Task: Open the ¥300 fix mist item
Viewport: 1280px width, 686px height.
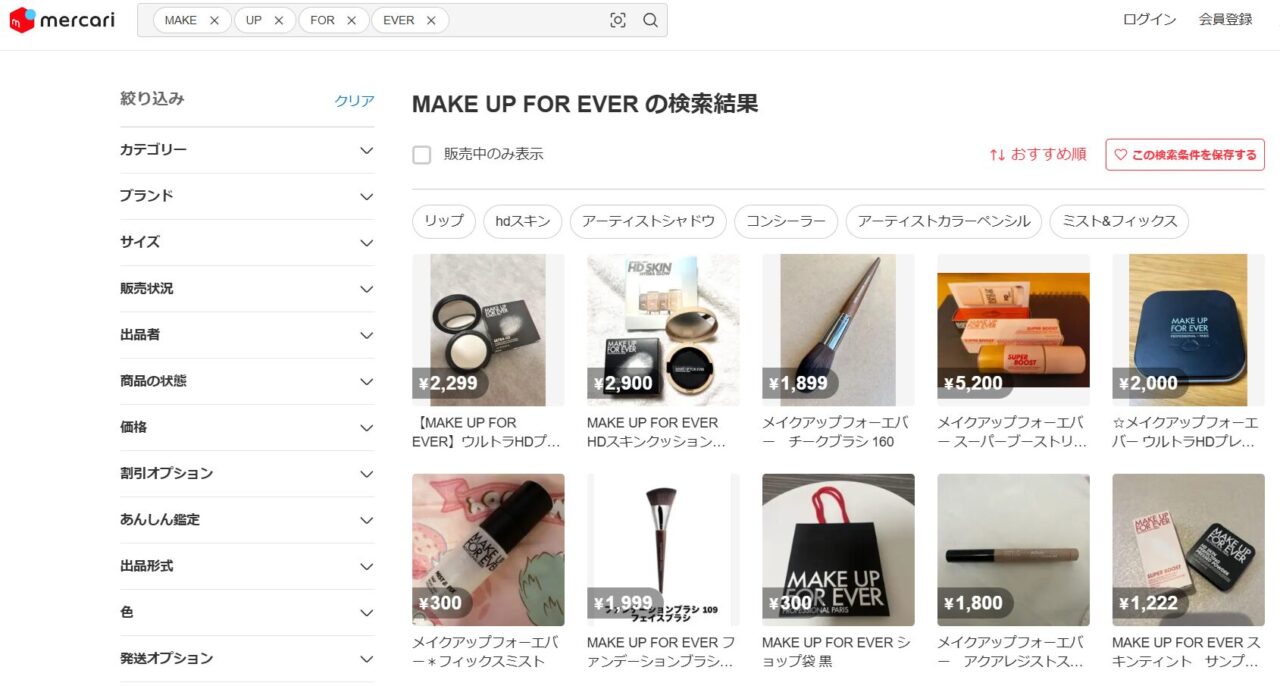Action: coord(488,550)
